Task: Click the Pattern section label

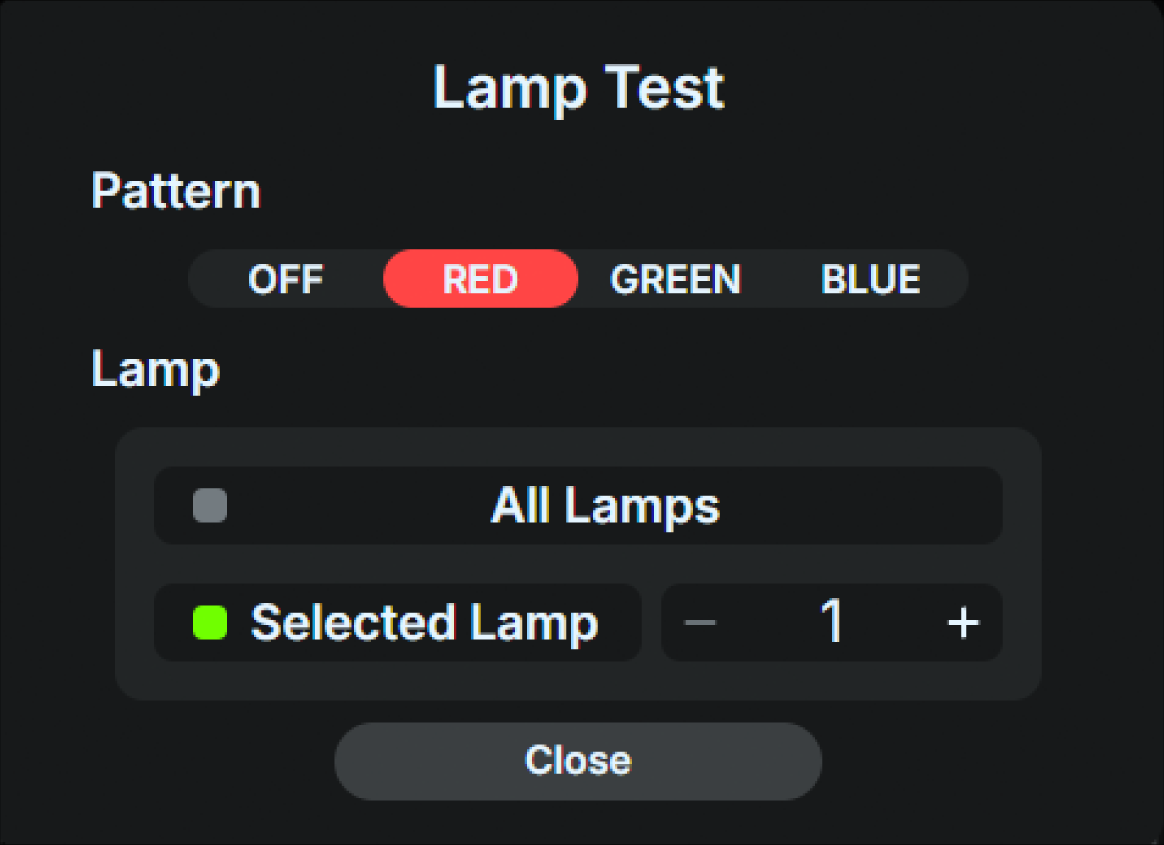Action: point(175,190)
